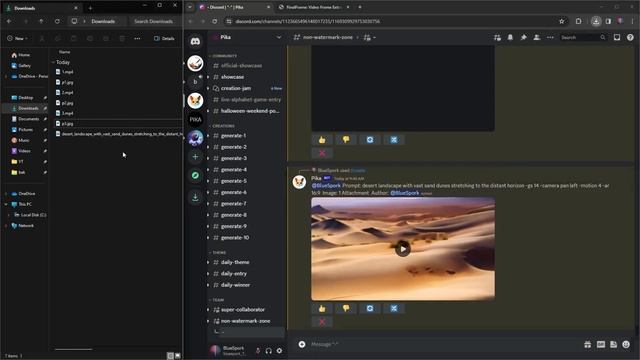Thumbs up the desert video message
Screen dimensions: 640x360
(322, 309)
